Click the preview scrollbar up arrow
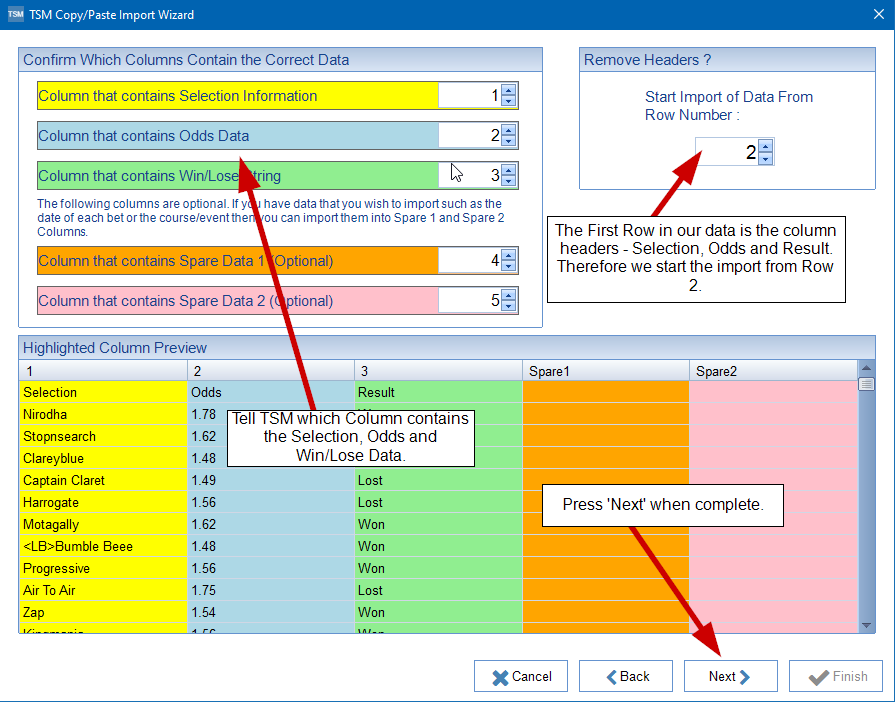The width and height of the screenshot is (895, 702). point(866,368)
